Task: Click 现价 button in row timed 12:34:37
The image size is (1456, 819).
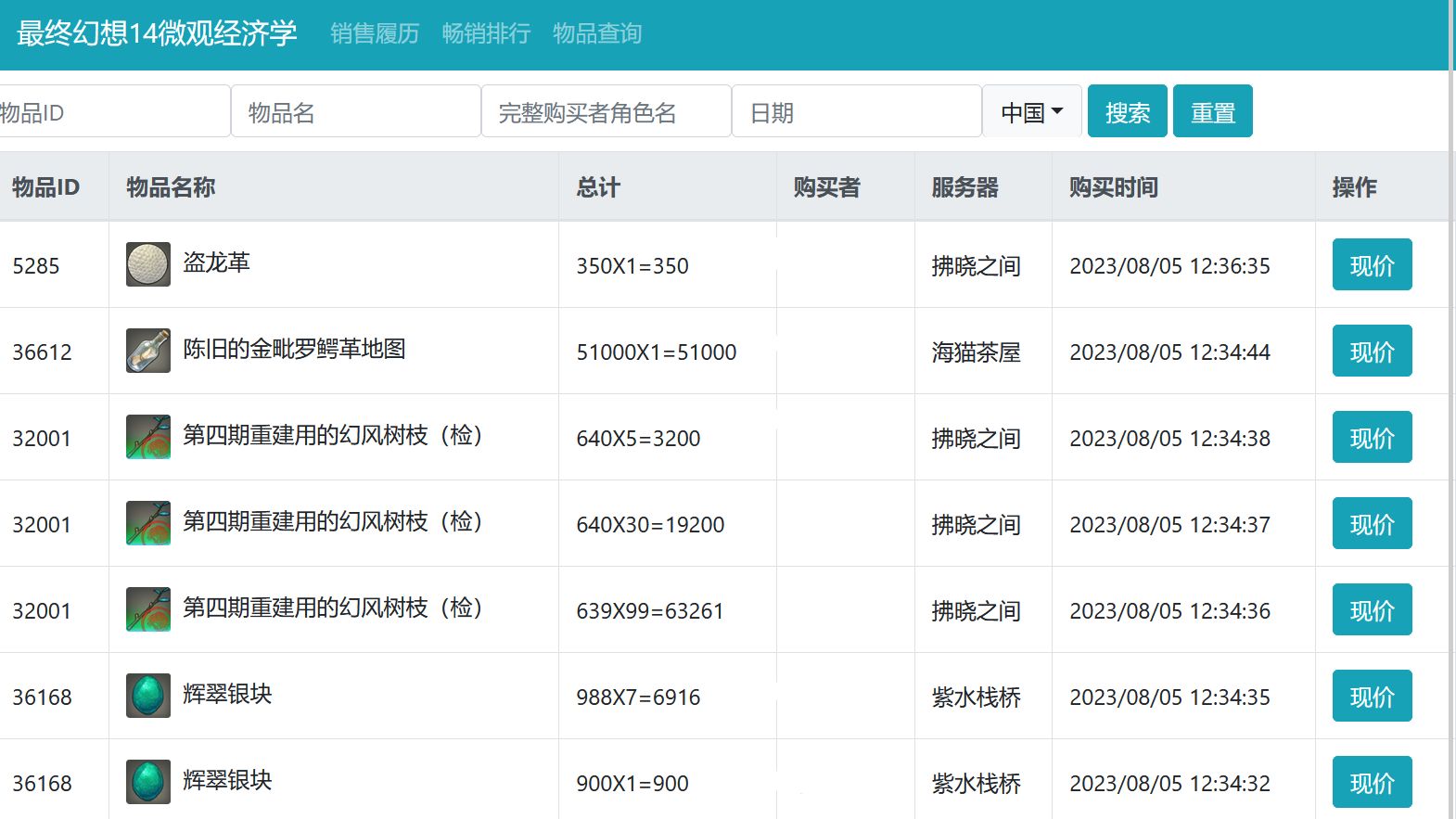Action: pyautogui.click(x=1373, y=523)
